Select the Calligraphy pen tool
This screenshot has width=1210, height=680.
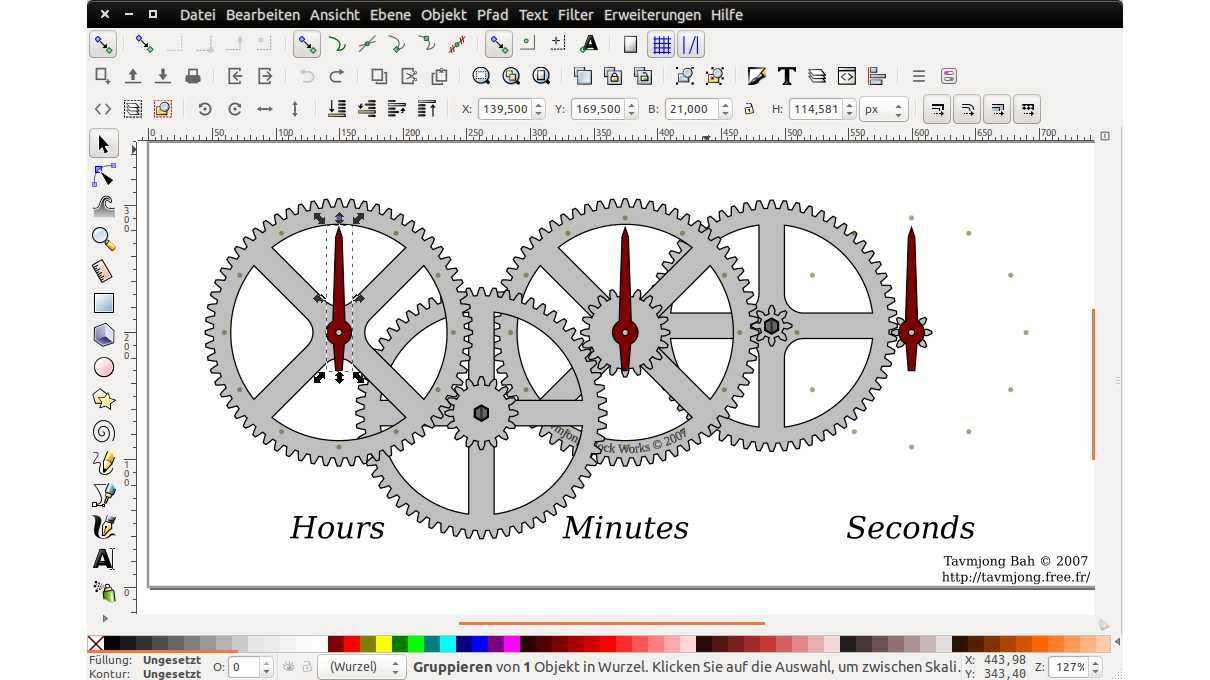coord(104,527)
